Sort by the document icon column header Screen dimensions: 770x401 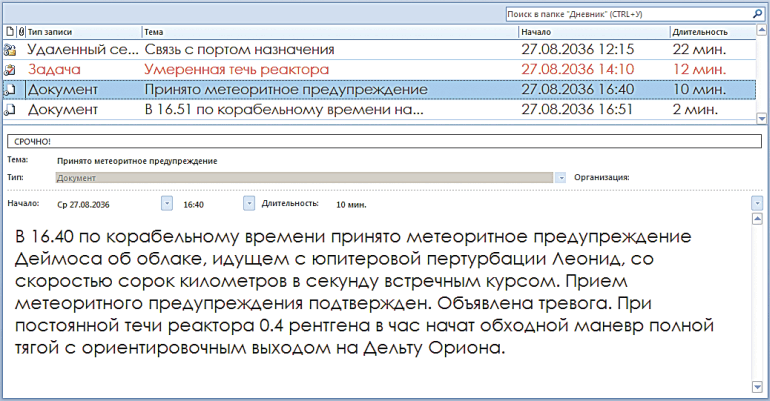[x=8, y=32]
